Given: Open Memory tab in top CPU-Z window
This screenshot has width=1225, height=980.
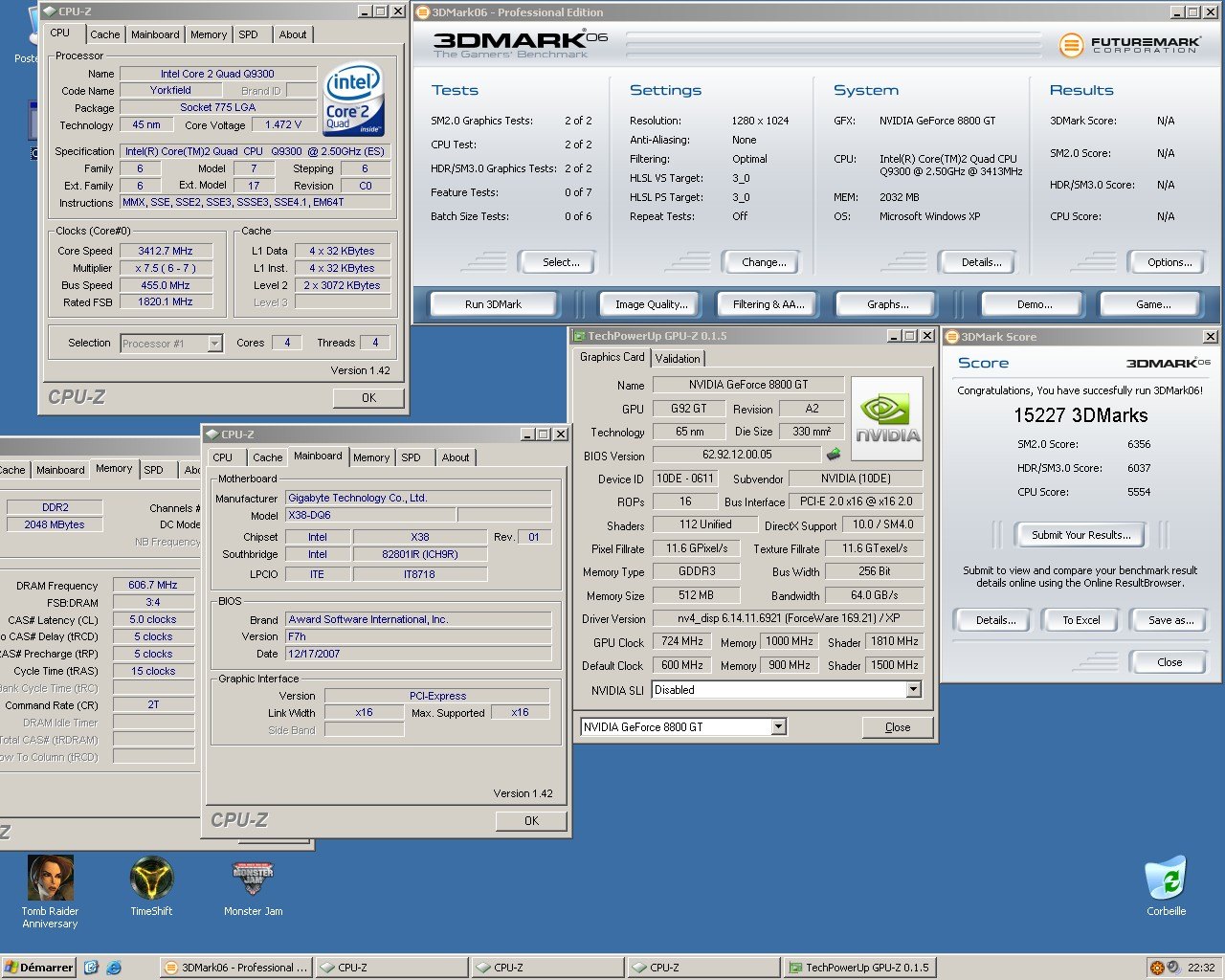Looking at the screenshot, I should pyautogui.click(x=209, y=34).
